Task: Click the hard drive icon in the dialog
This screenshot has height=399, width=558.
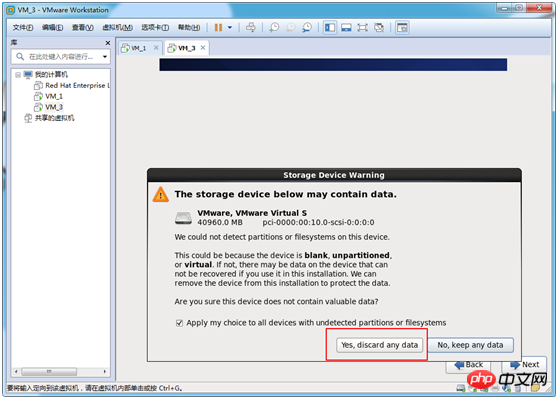Action: 183,217
